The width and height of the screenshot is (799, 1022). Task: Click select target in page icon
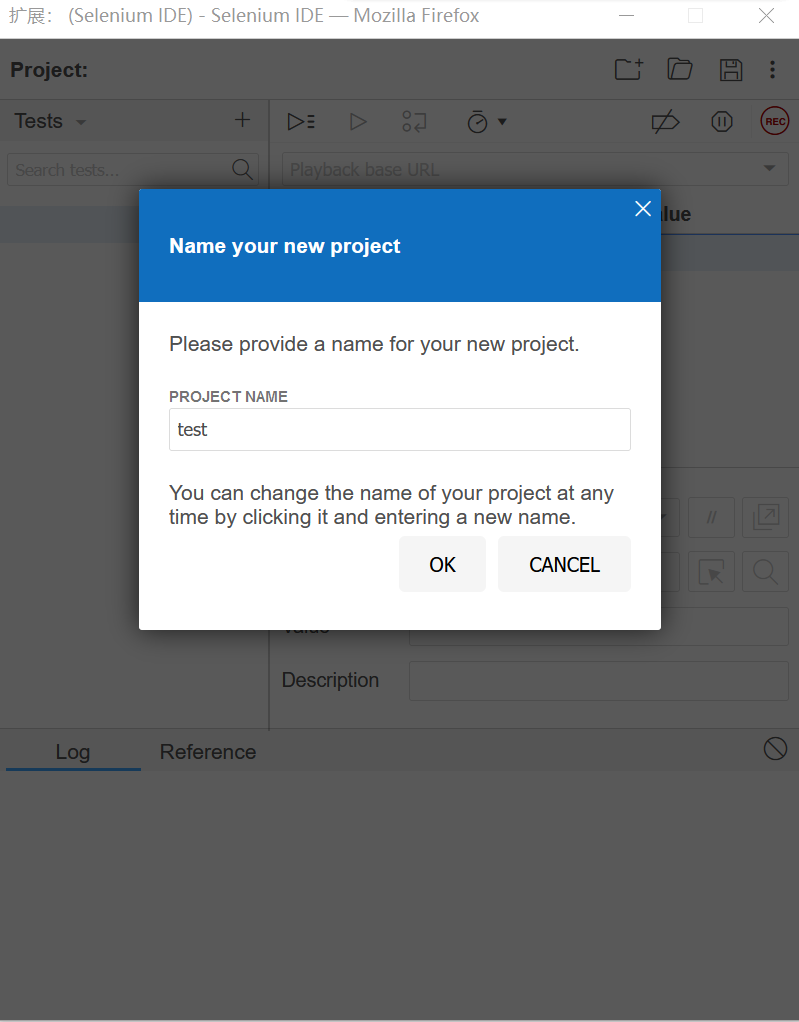coord(712,572)
